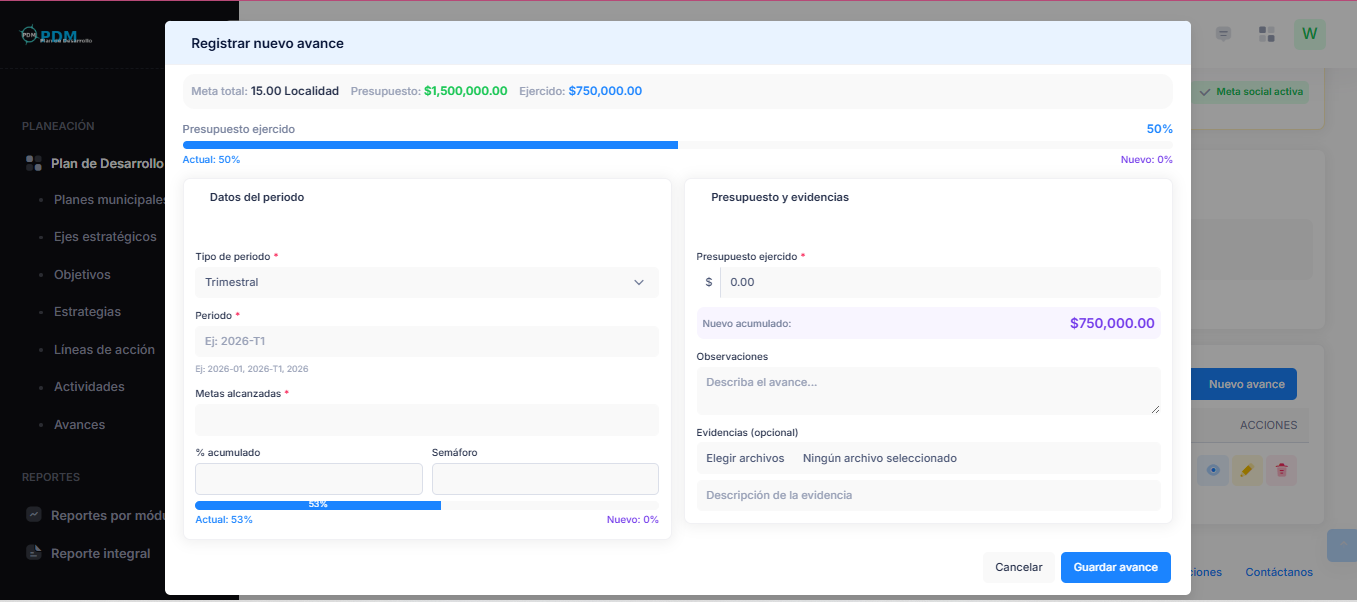This screenshot has height=602, width=1357.
Task: Click the Presupuesto ejercido progress bar
Action: 677,145
